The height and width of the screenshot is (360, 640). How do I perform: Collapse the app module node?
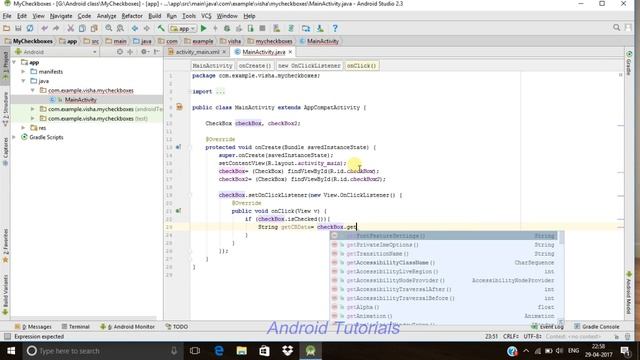(14, 62)
